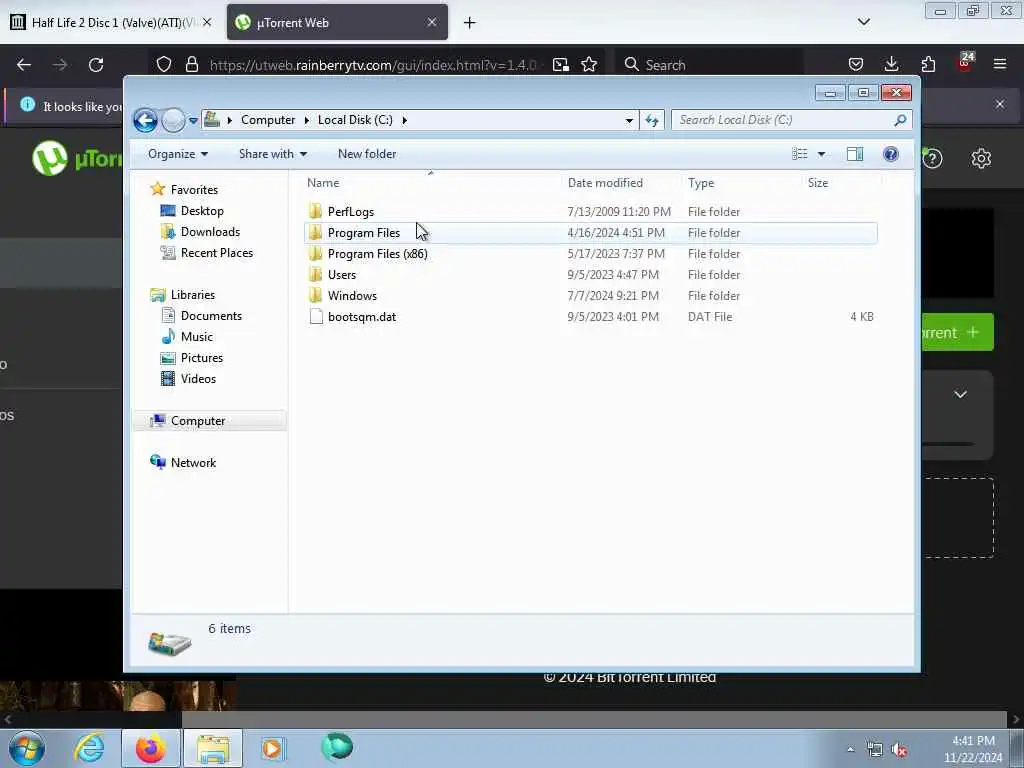Select the Program Files folder icon
Image resolution: width=1024 pixels, height=768 pixels.
315,232
